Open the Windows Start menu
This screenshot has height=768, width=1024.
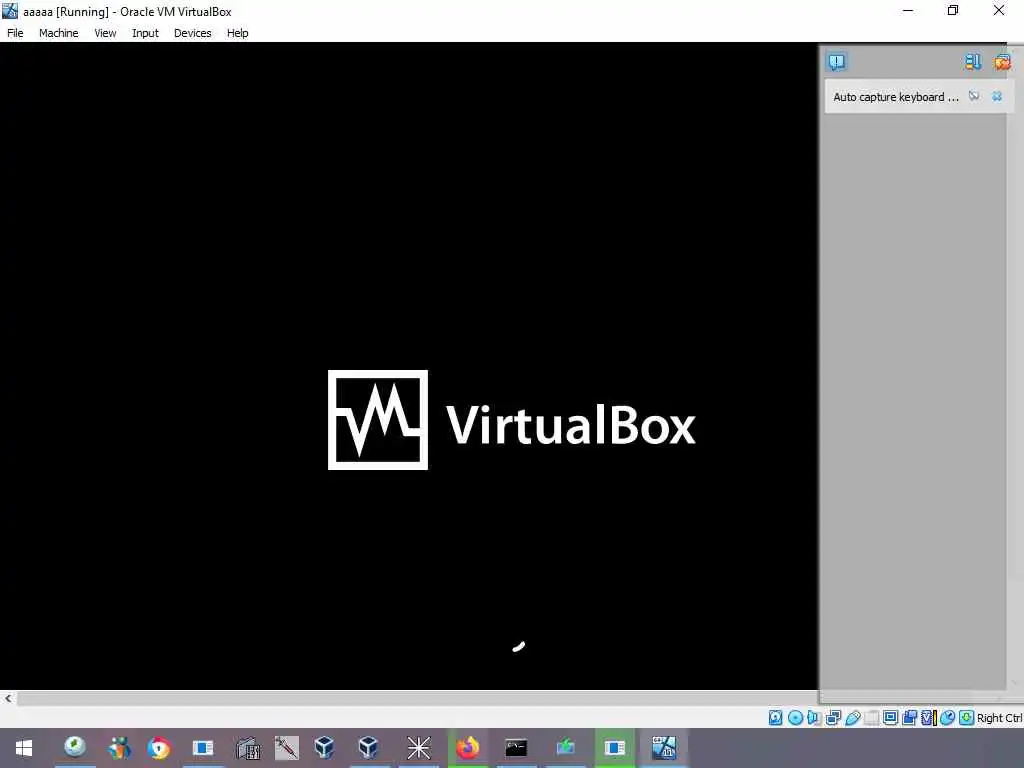coord(24,748)
